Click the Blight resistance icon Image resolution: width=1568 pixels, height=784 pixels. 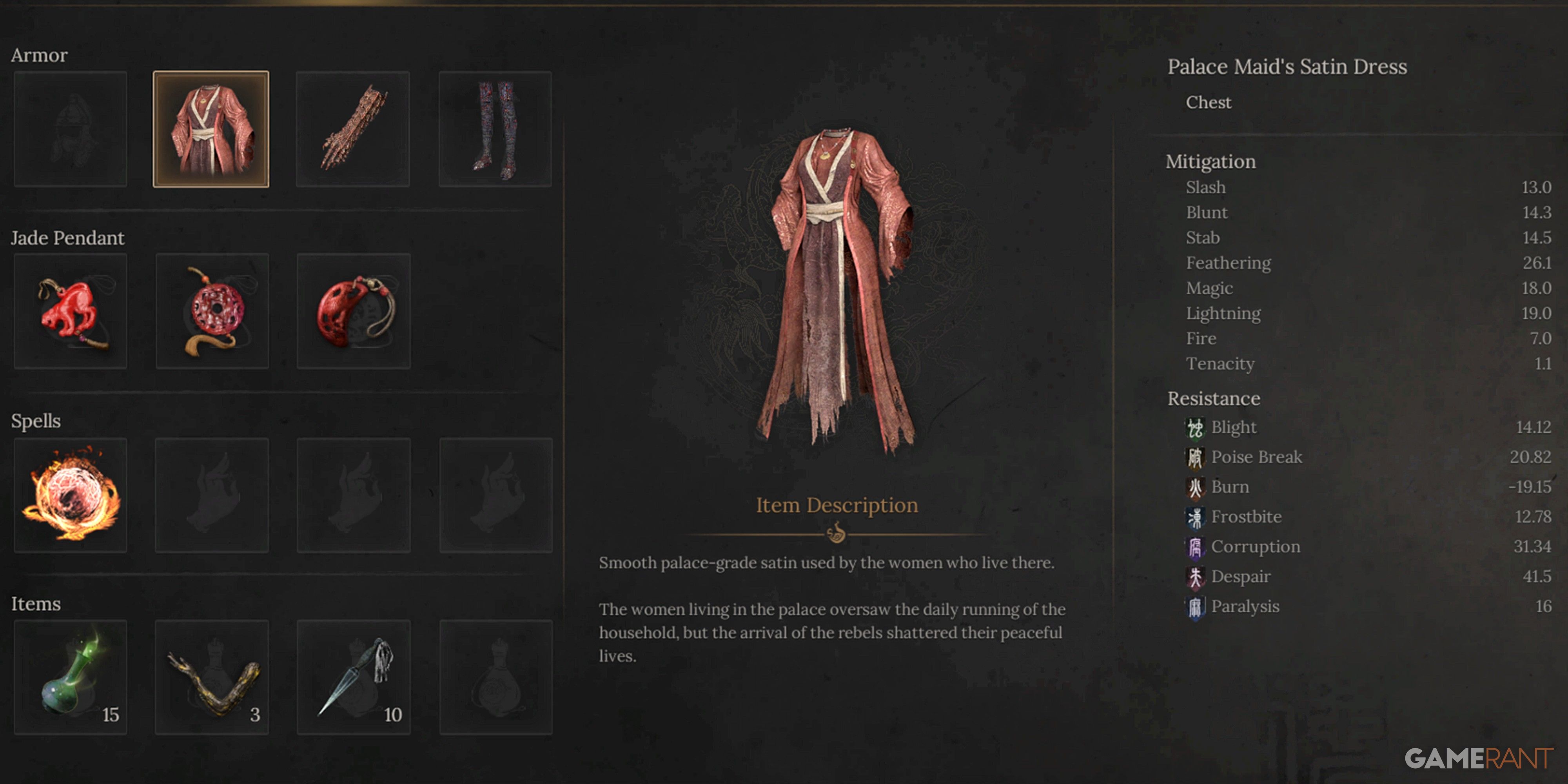click(1195, 428)
